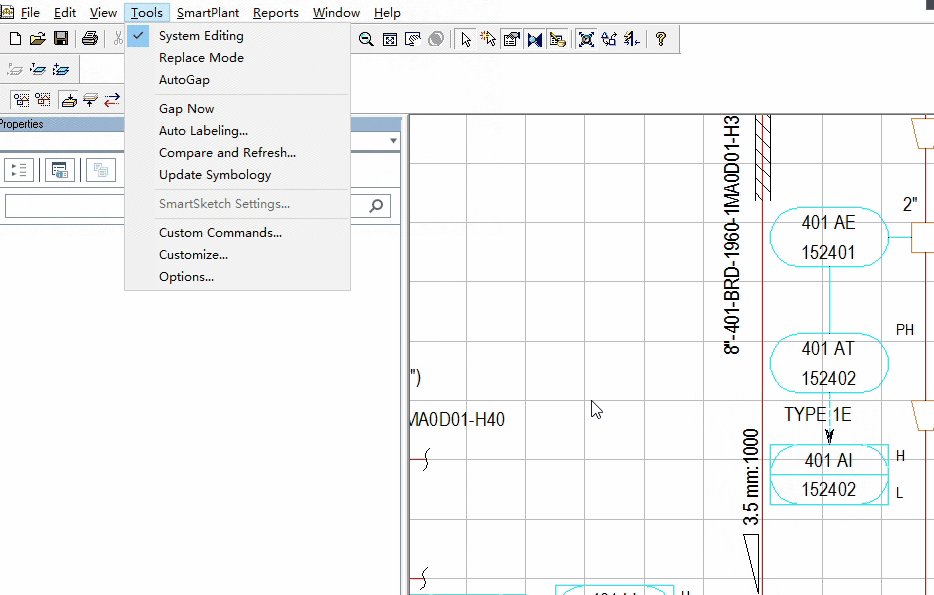
Task: Click the New document icon
Action: [x=15, y=39]
